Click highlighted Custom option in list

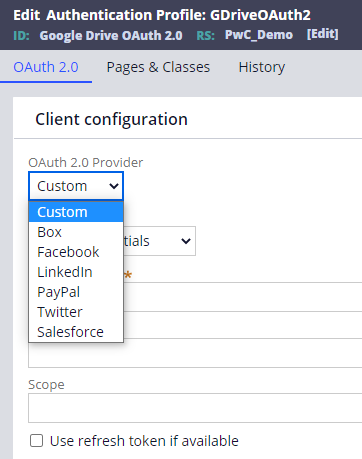click(76, 212)
